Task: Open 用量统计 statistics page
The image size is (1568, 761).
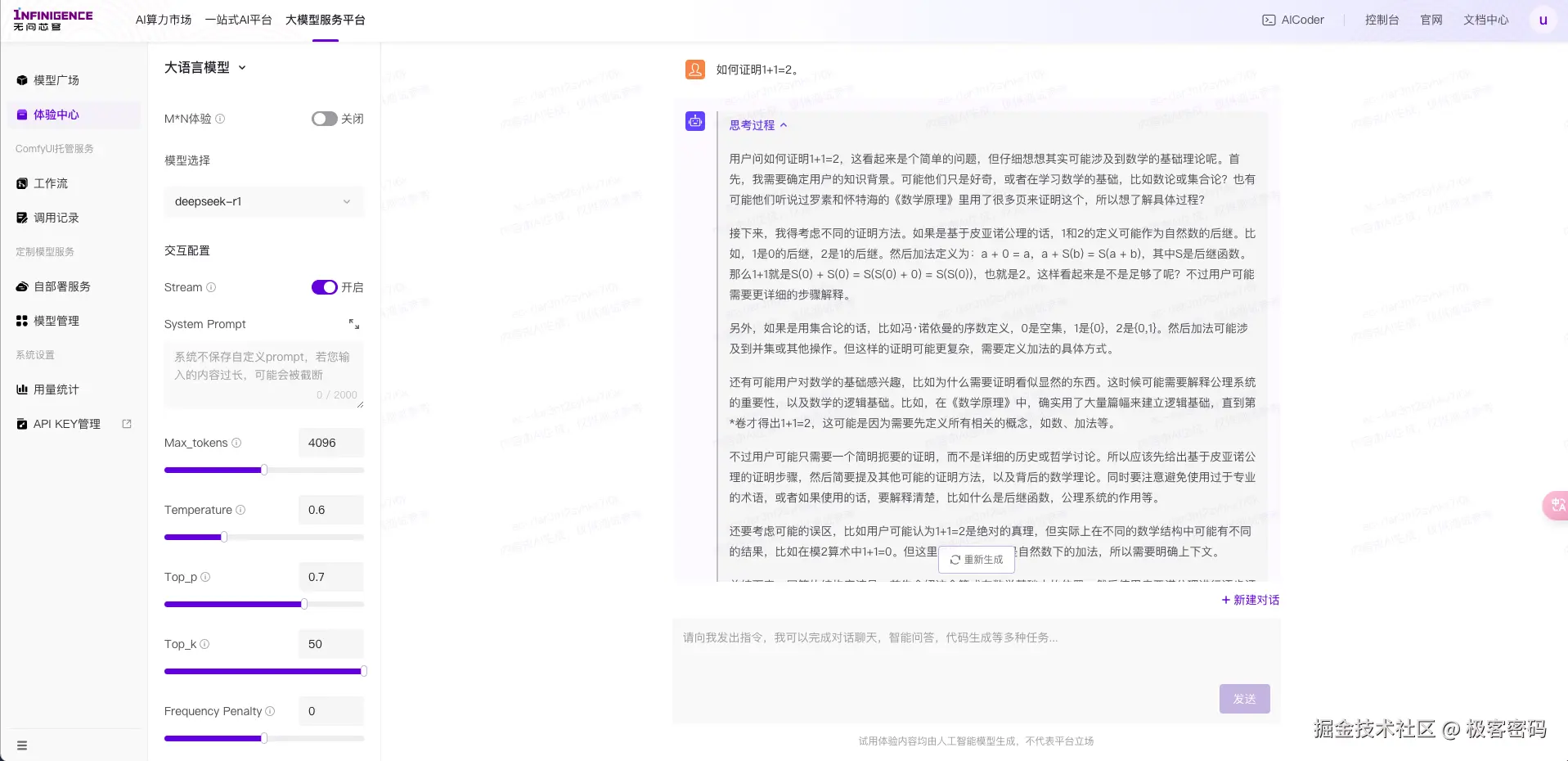Action: (x=55, y=390)
